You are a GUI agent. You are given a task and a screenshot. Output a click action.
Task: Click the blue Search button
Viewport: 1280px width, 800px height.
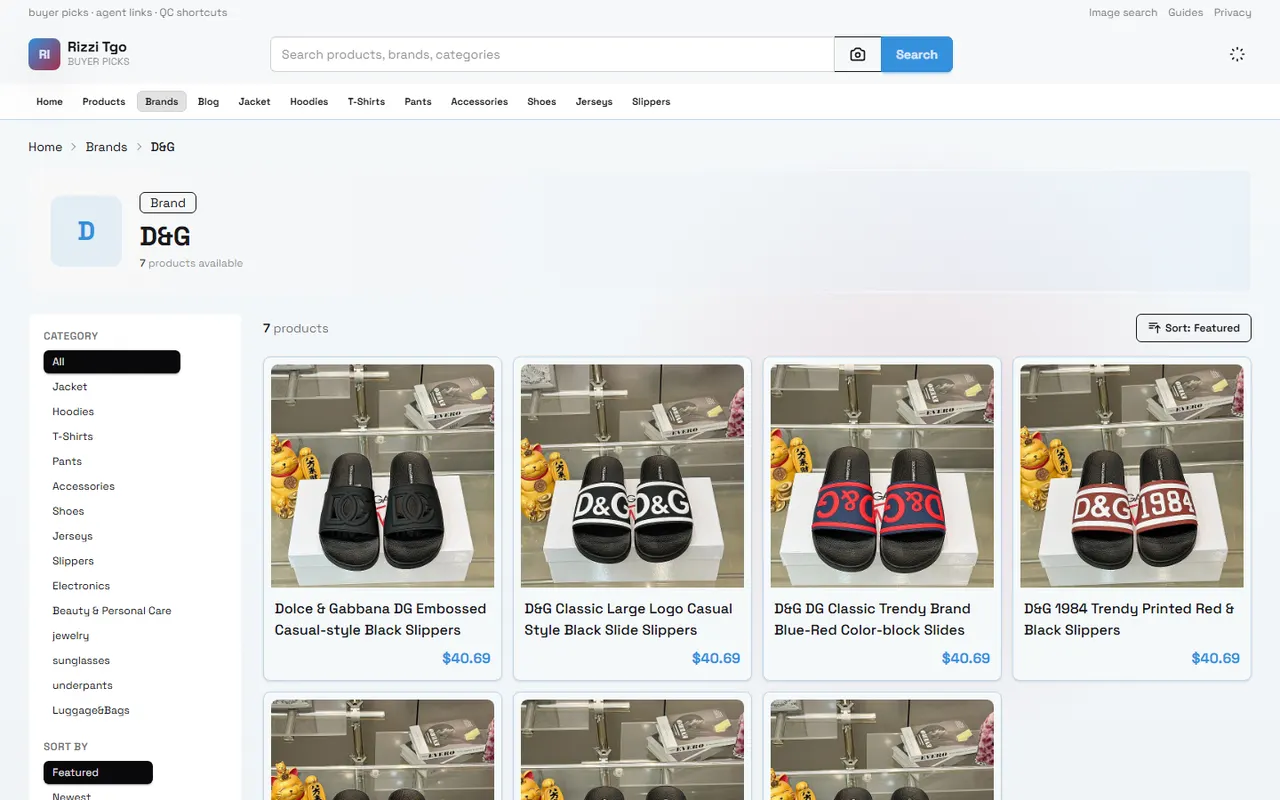coord(917,55)
